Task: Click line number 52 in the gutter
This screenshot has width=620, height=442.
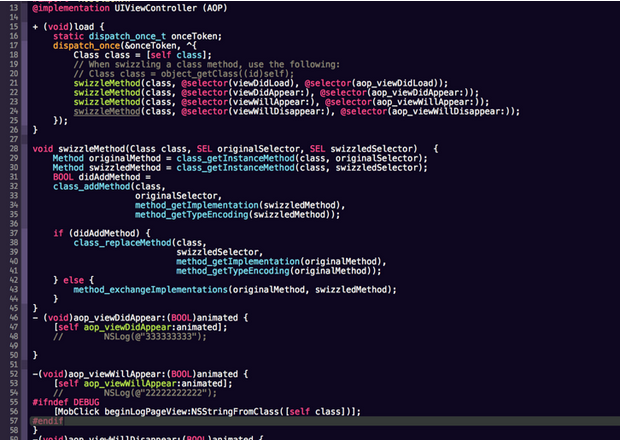Action: (x=13, y=375)
